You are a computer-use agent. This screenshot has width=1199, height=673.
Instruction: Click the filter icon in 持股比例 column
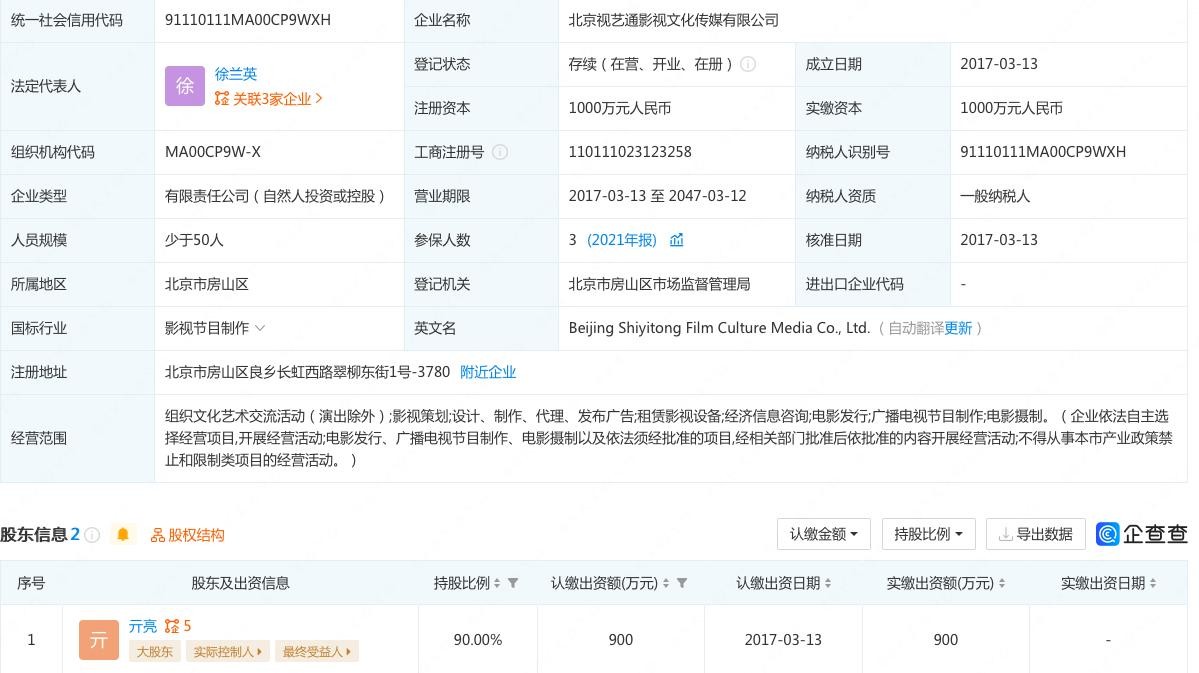point(513,583)
